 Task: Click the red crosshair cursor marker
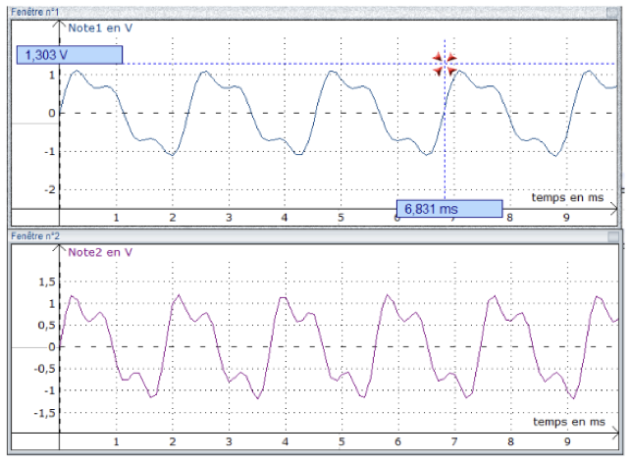pos(445,64)
